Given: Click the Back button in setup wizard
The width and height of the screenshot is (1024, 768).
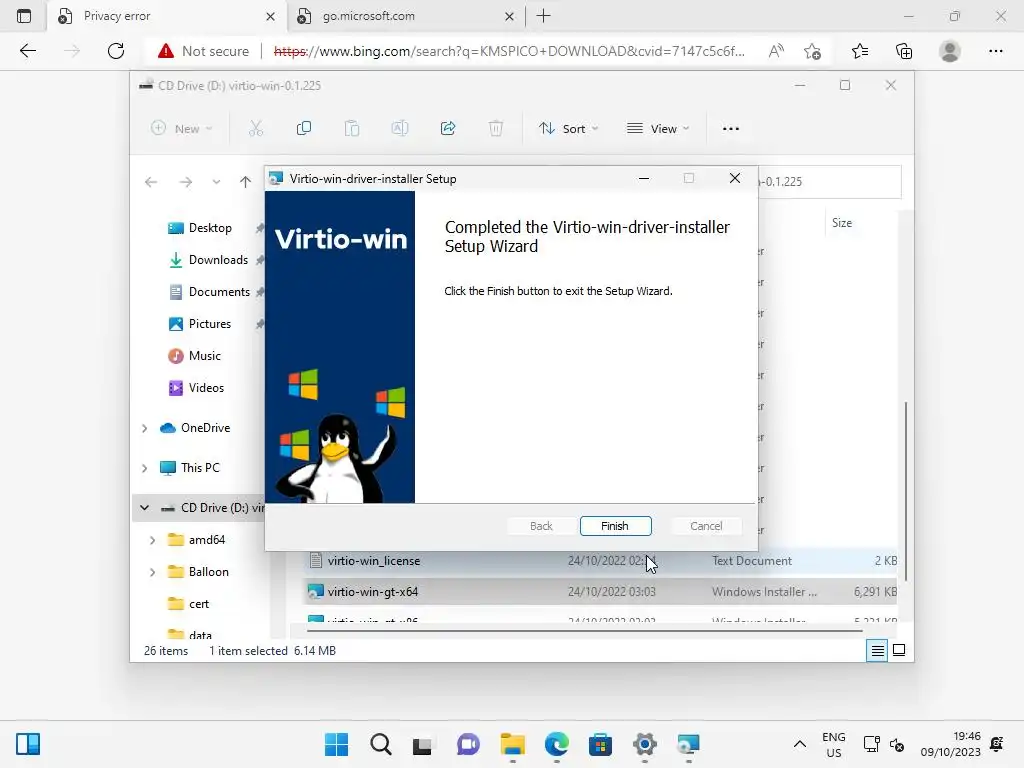Looking at the screenshot, I should point(541,526).
